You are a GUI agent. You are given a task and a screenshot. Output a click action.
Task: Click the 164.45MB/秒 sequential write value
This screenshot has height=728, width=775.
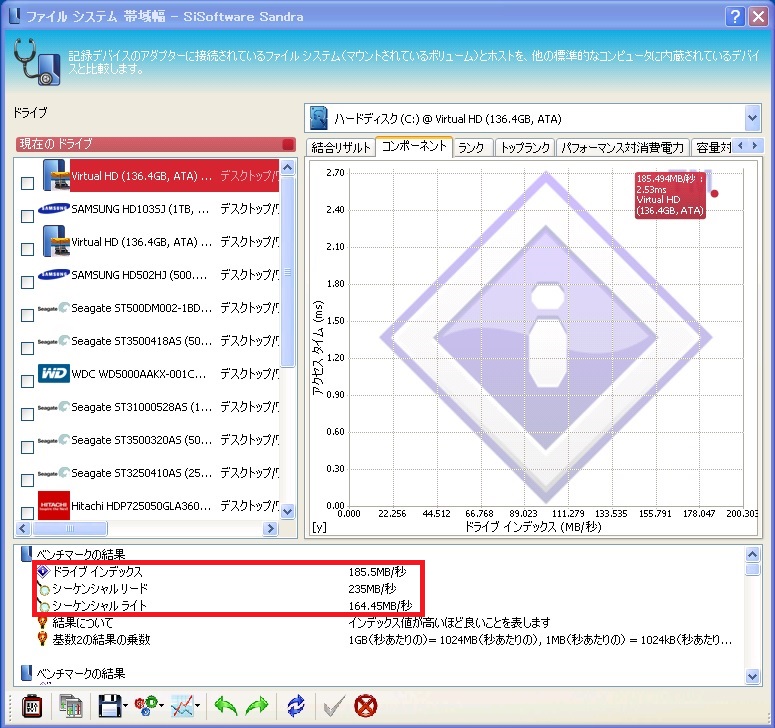tap(380, 605)
